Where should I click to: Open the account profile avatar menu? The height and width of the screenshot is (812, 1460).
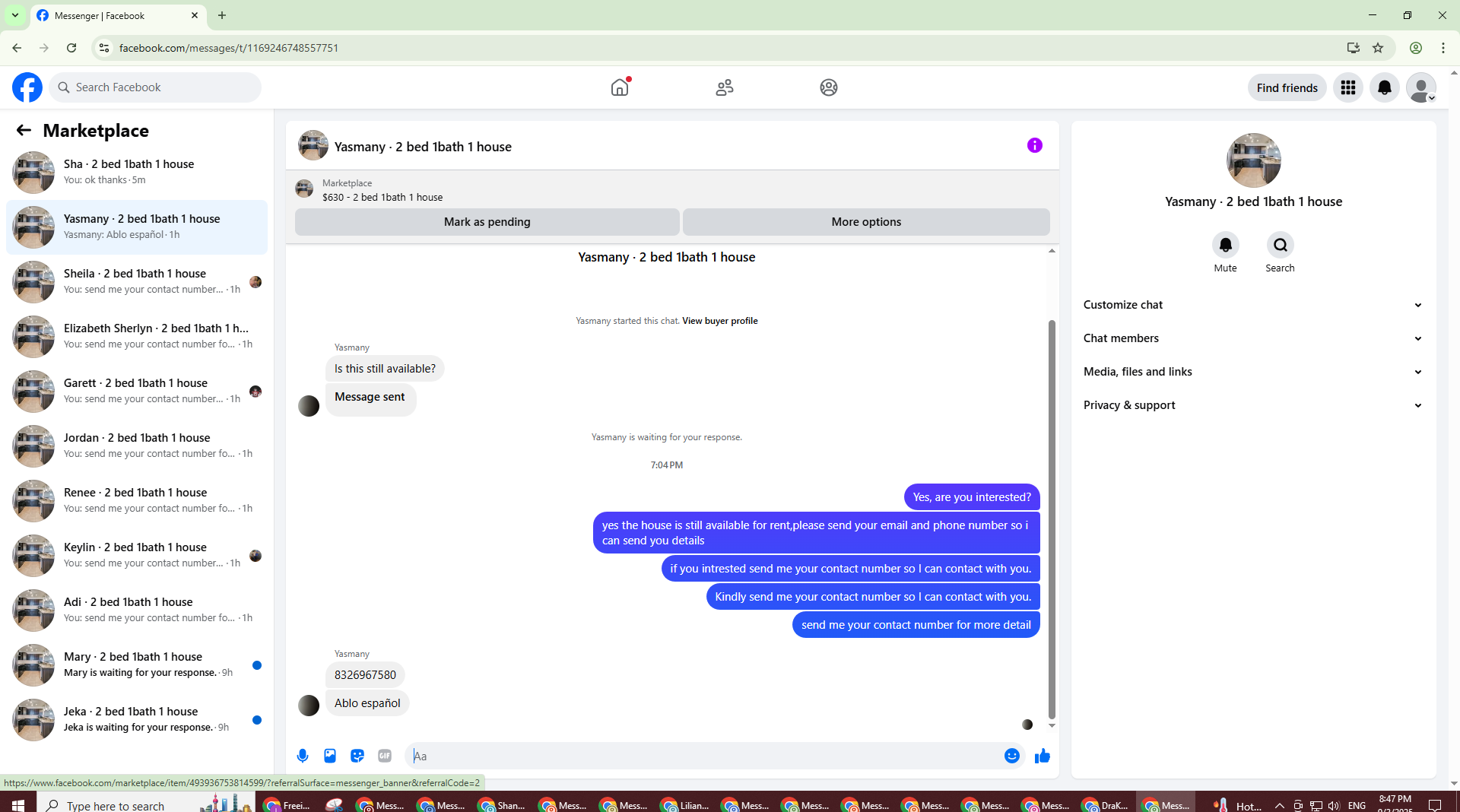click(1420, 87)
